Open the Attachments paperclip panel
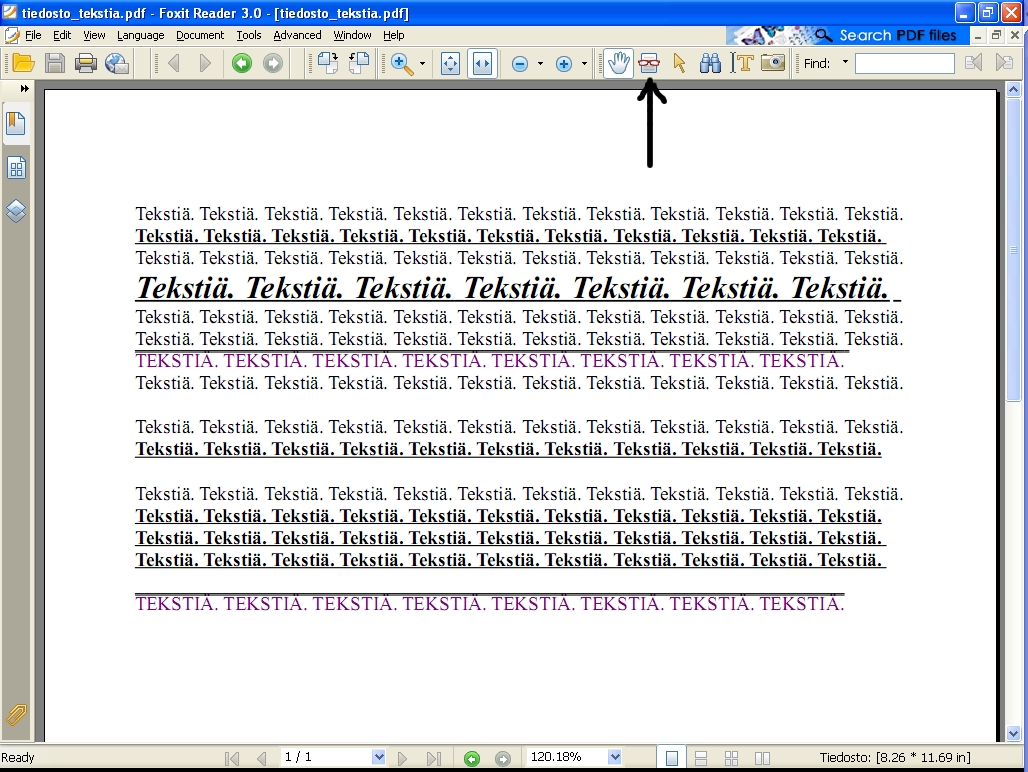 point(16,714)
